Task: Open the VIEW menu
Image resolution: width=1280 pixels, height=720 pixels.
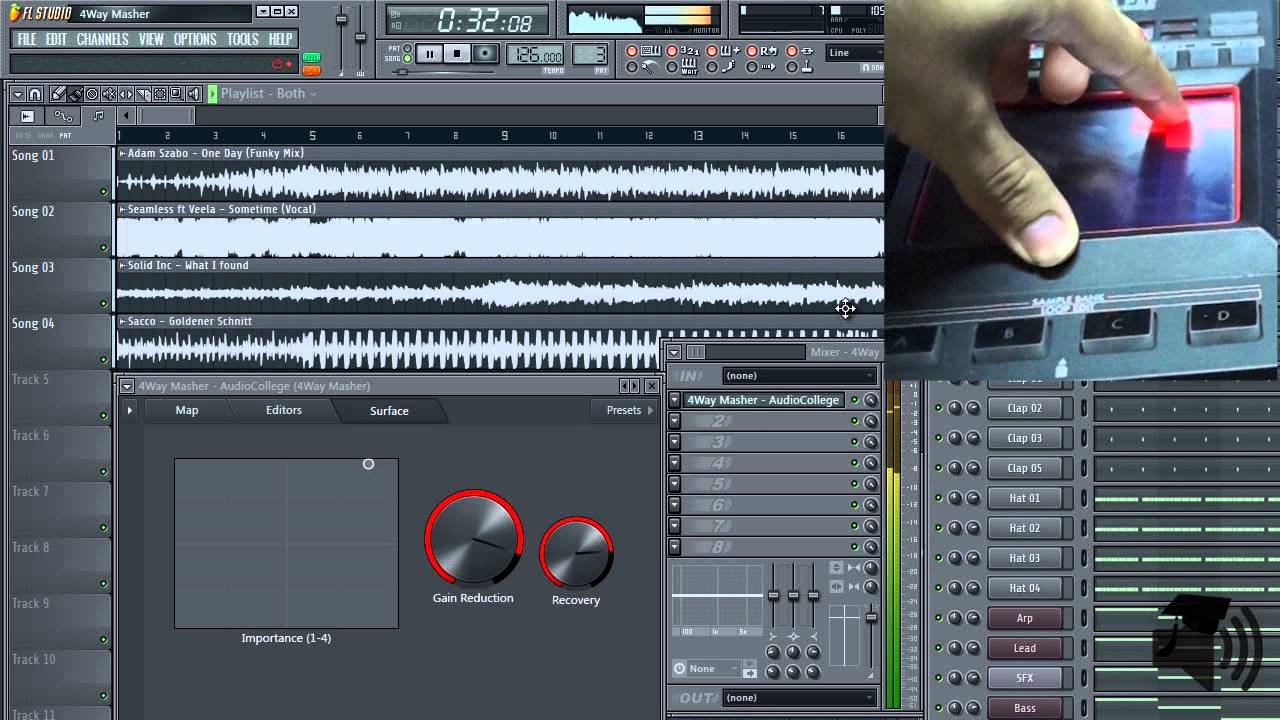Action: point(151,39)
